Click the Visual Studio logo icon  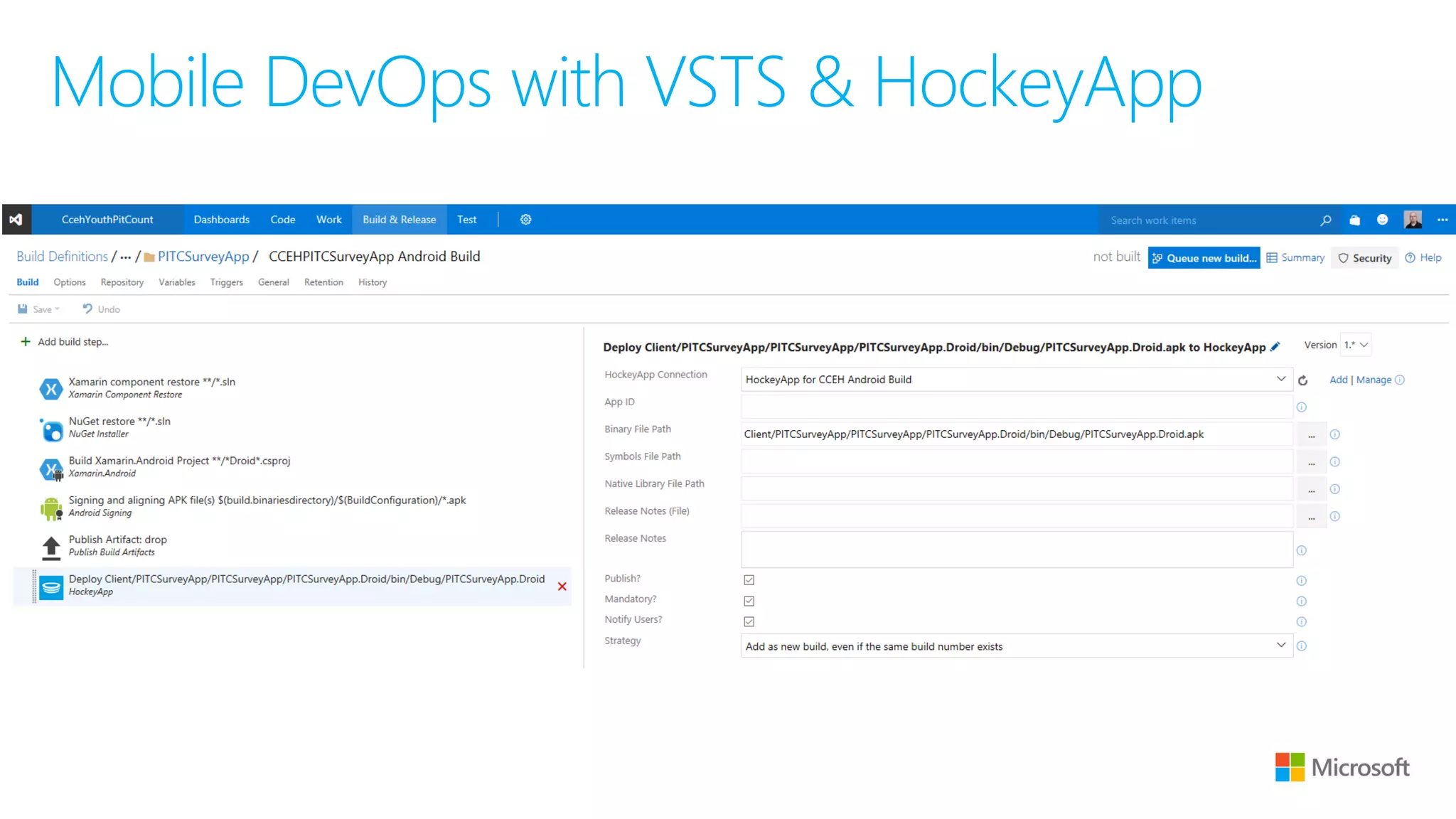tap(16, 220)
